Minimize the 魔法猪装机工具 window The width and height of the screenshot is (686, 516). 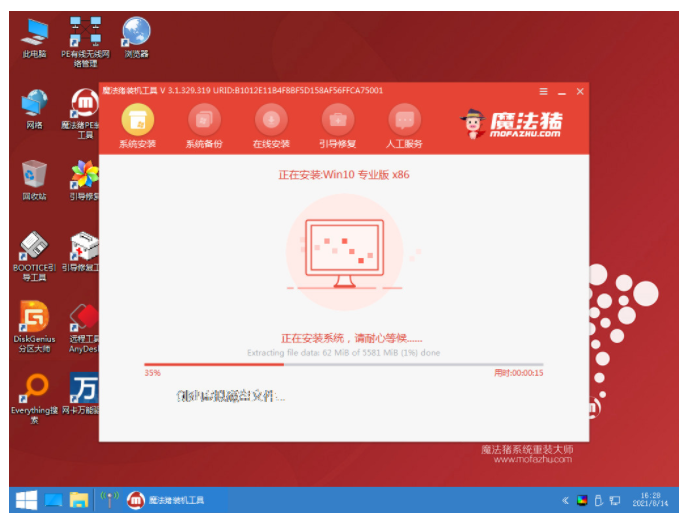click(562, 92)
